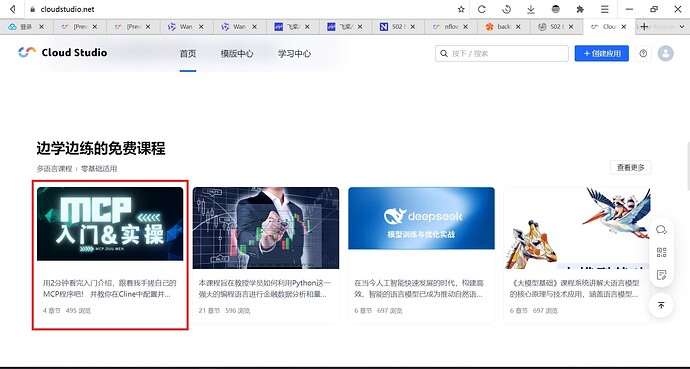690x369 pixels.
Task: Open the giraffe and pelican course thumbnail
Action: [577, 228]
